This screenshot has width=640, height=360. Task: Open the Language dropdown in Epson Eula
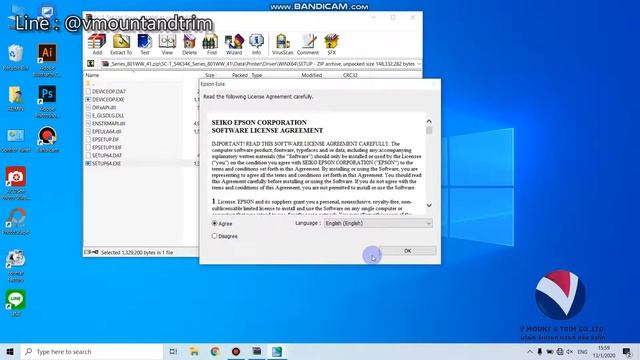click(x=378, y=223)
